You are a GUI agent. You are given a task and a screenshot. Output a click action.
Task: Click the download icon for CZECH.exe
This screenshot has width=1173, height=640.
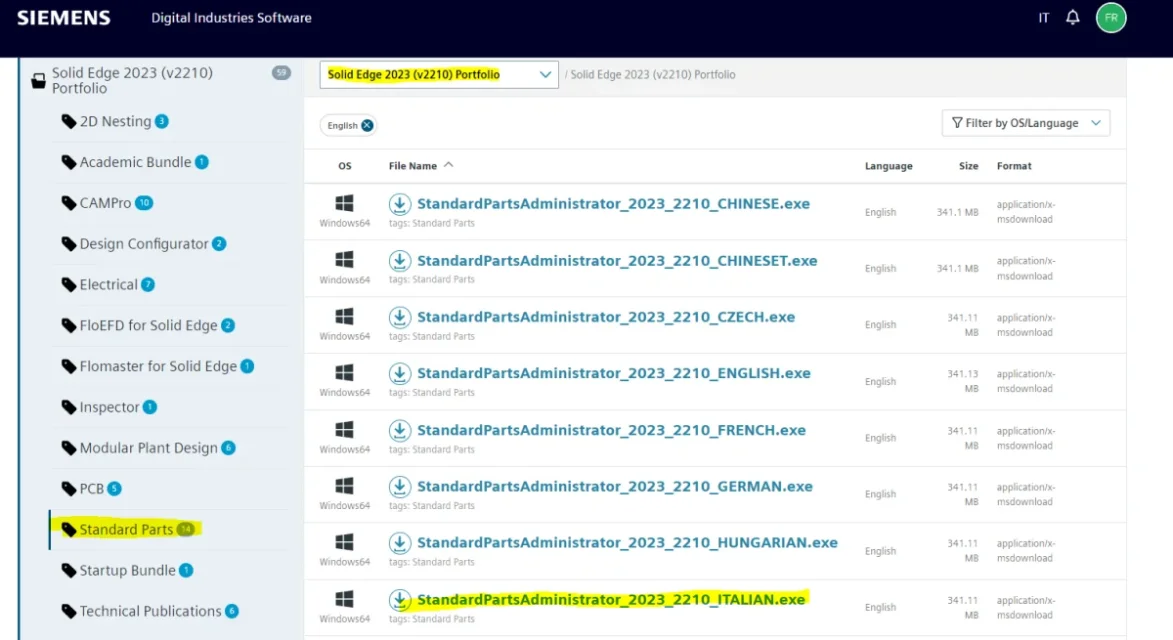point(399,317)
